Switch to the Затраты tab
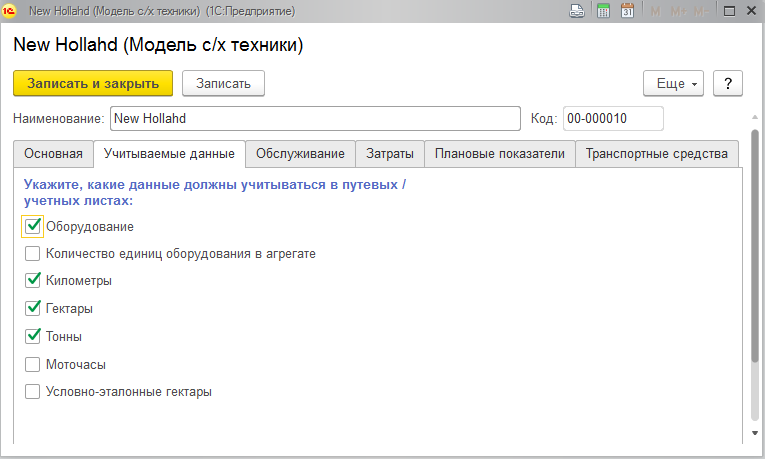The image size is (765, 459). coord(390,154)
